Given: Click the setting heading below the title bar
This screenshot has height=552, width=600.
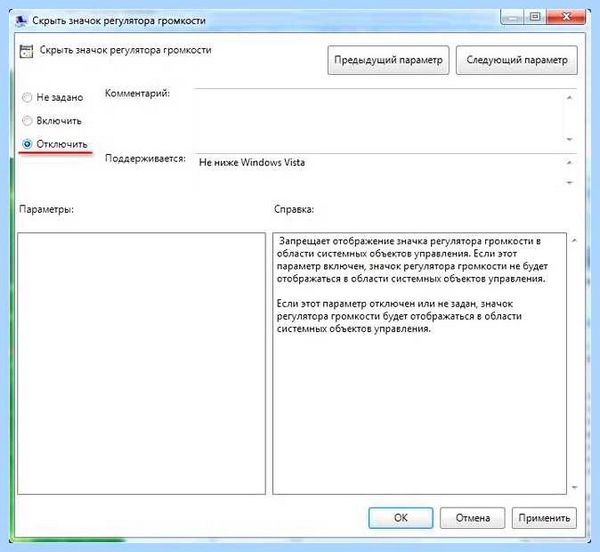Looking at the screenshot, I should 126,50.
